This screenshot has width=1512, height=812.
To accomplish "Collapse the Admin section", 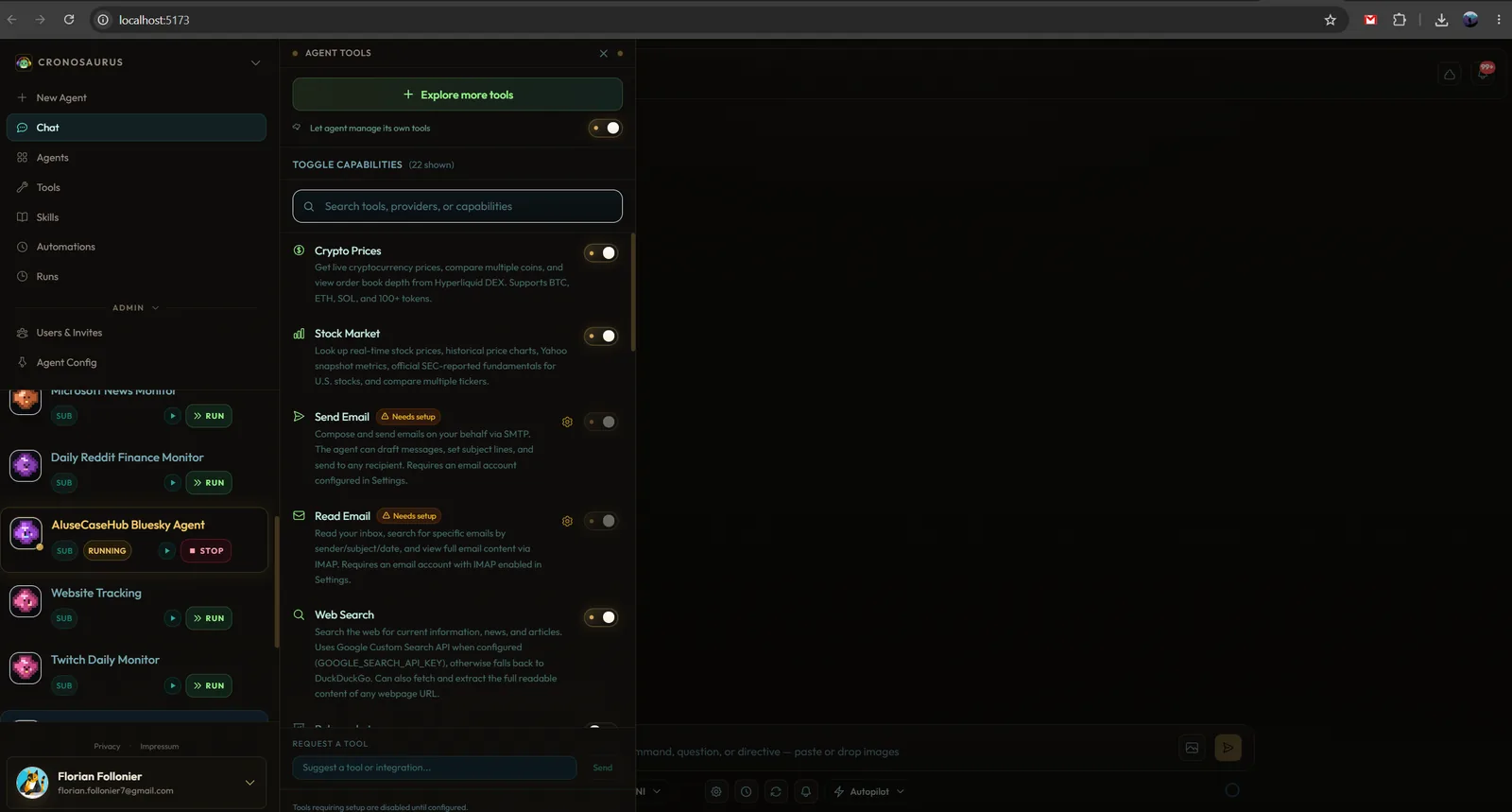I will click(136, 308).
